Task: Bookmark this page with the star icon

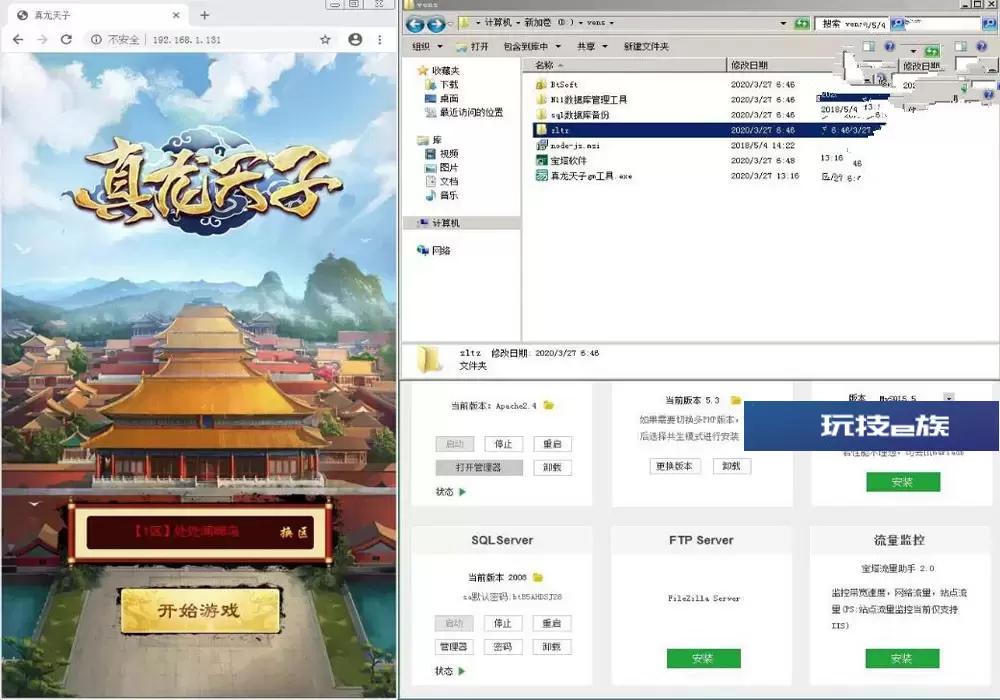Action: (x=325, y=40)
